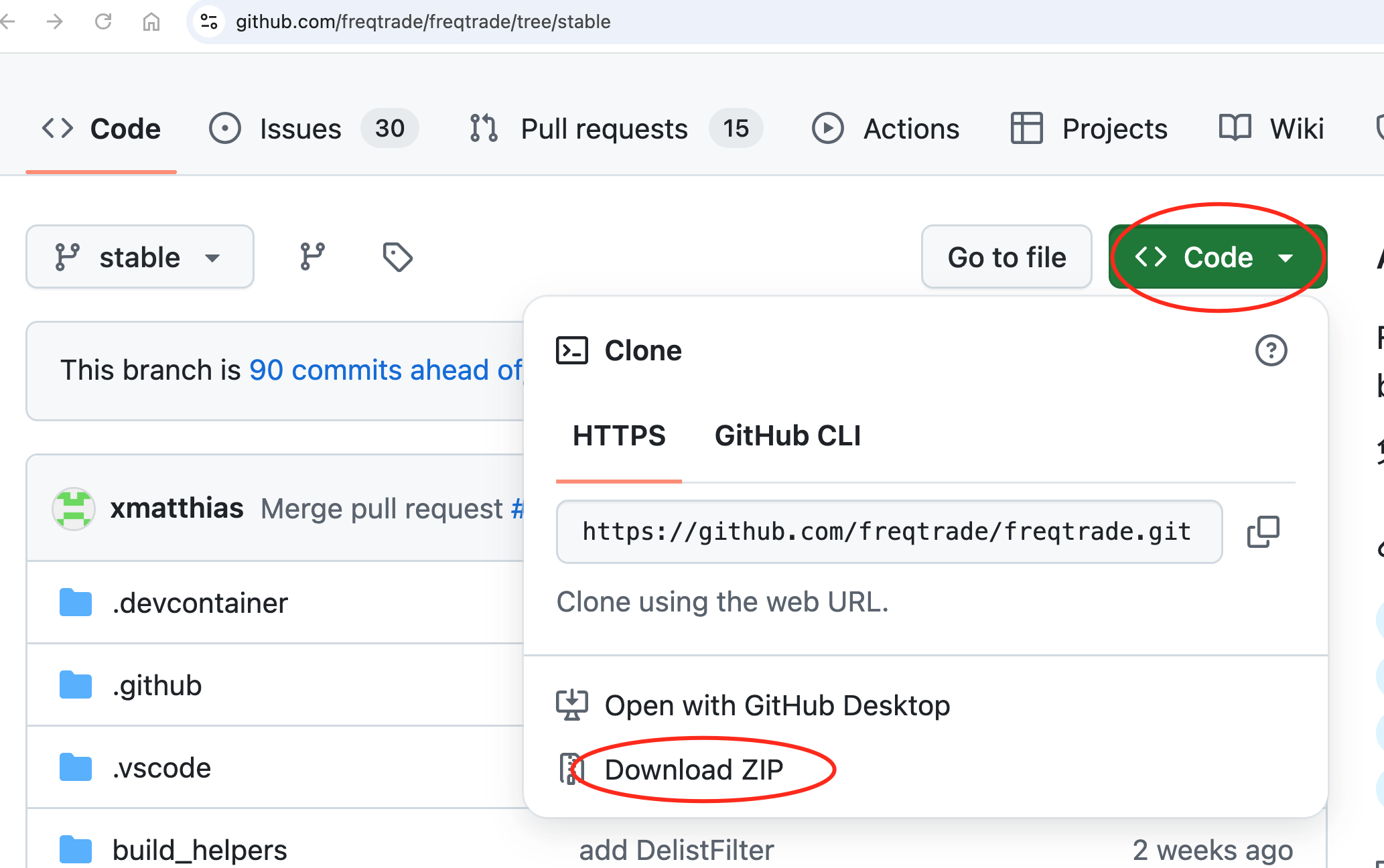
Task: Go forward using browser arrow
Action: 55,21
